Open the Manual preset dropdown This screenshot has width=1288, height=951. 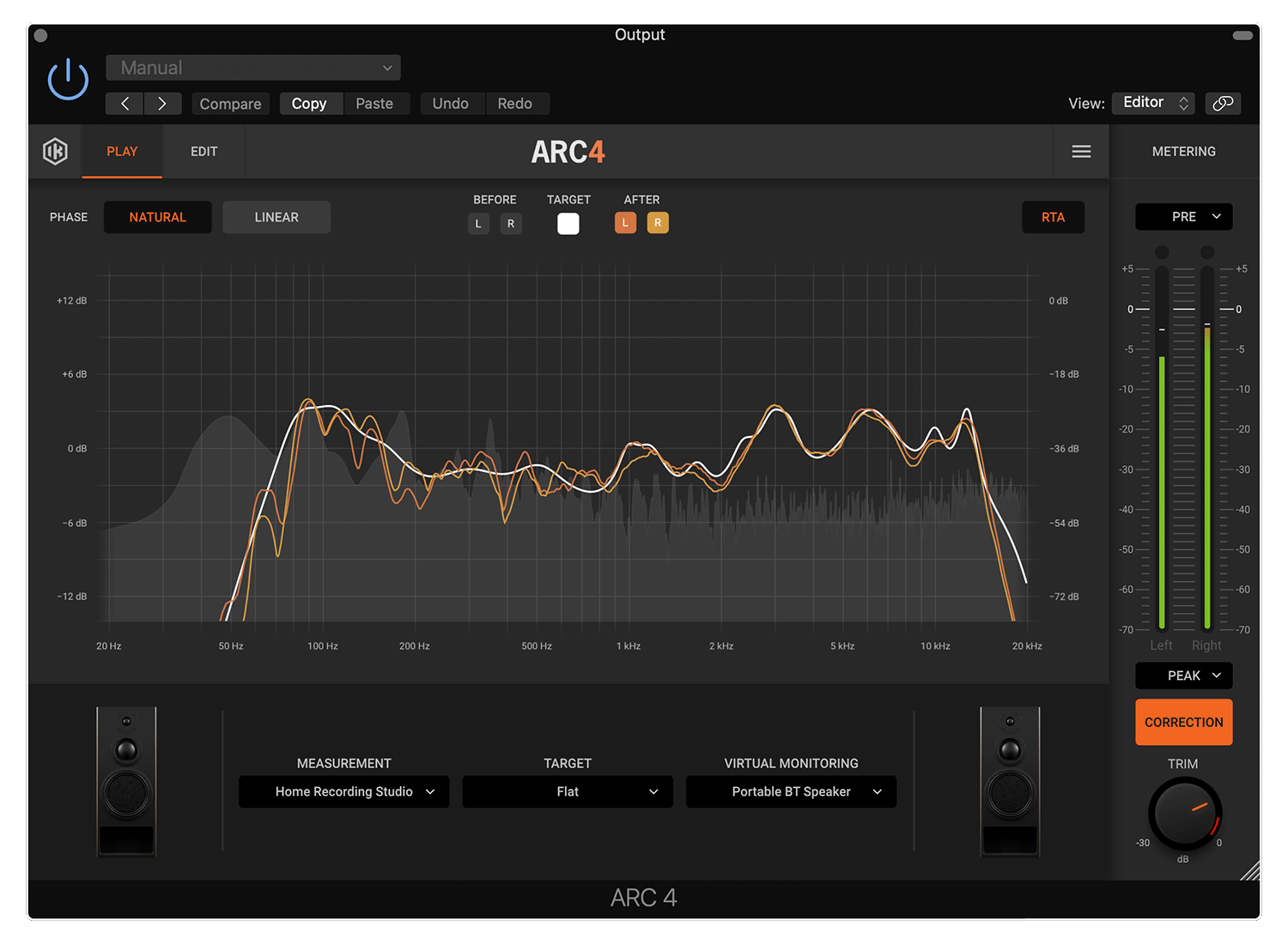(x=252, y=67)
